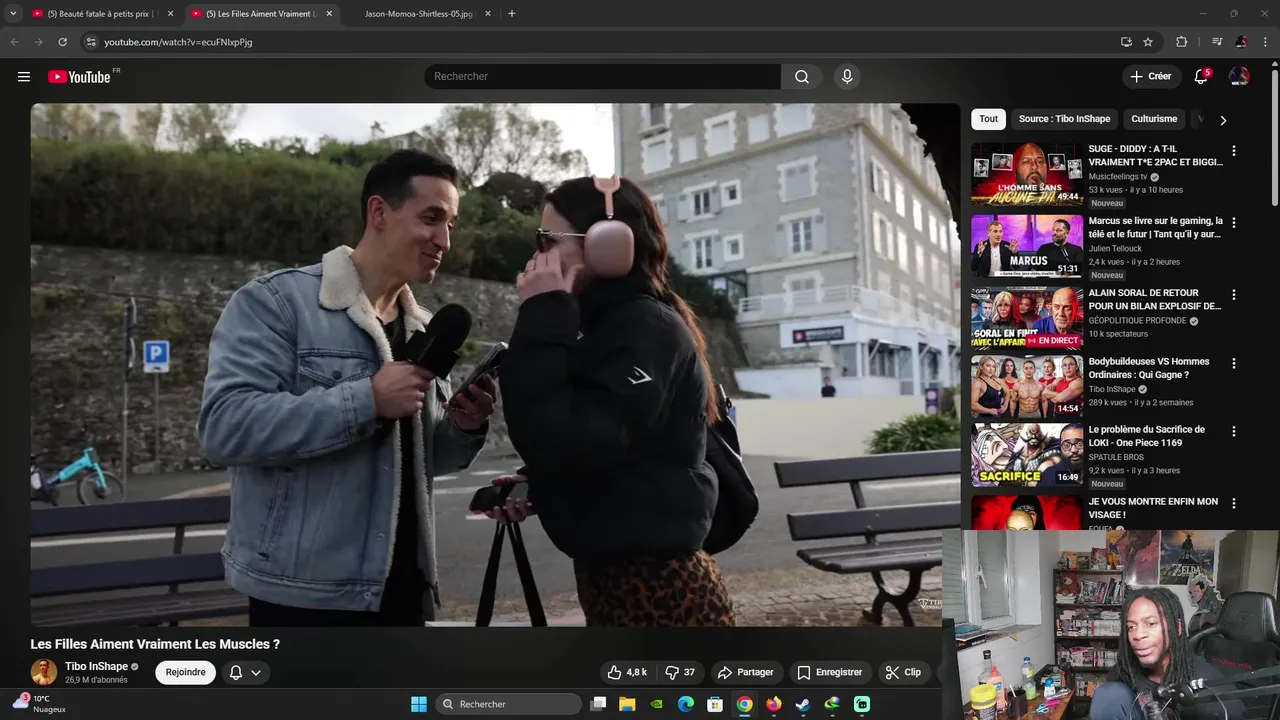
Task: Open the tab search dropdown arrow
Action: pyautogui.click(x=13, y=14)
